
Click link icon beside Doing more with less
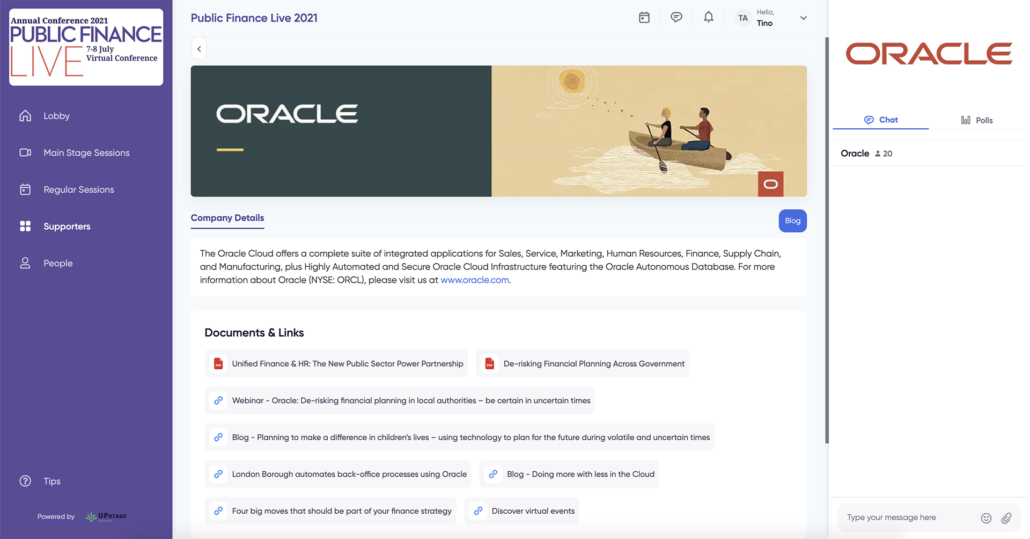tap(493, 474)
